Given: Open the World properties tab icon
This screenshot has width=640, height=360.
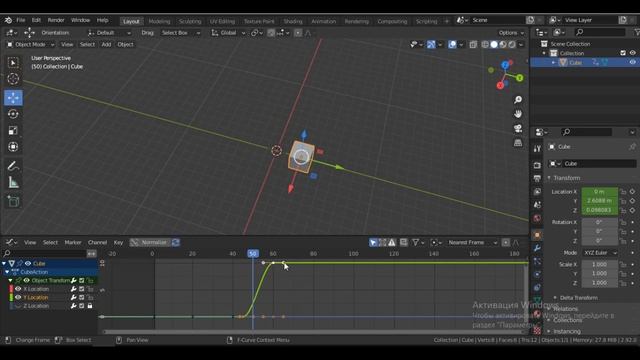Looking at the screenshot, I should [537, 218].
